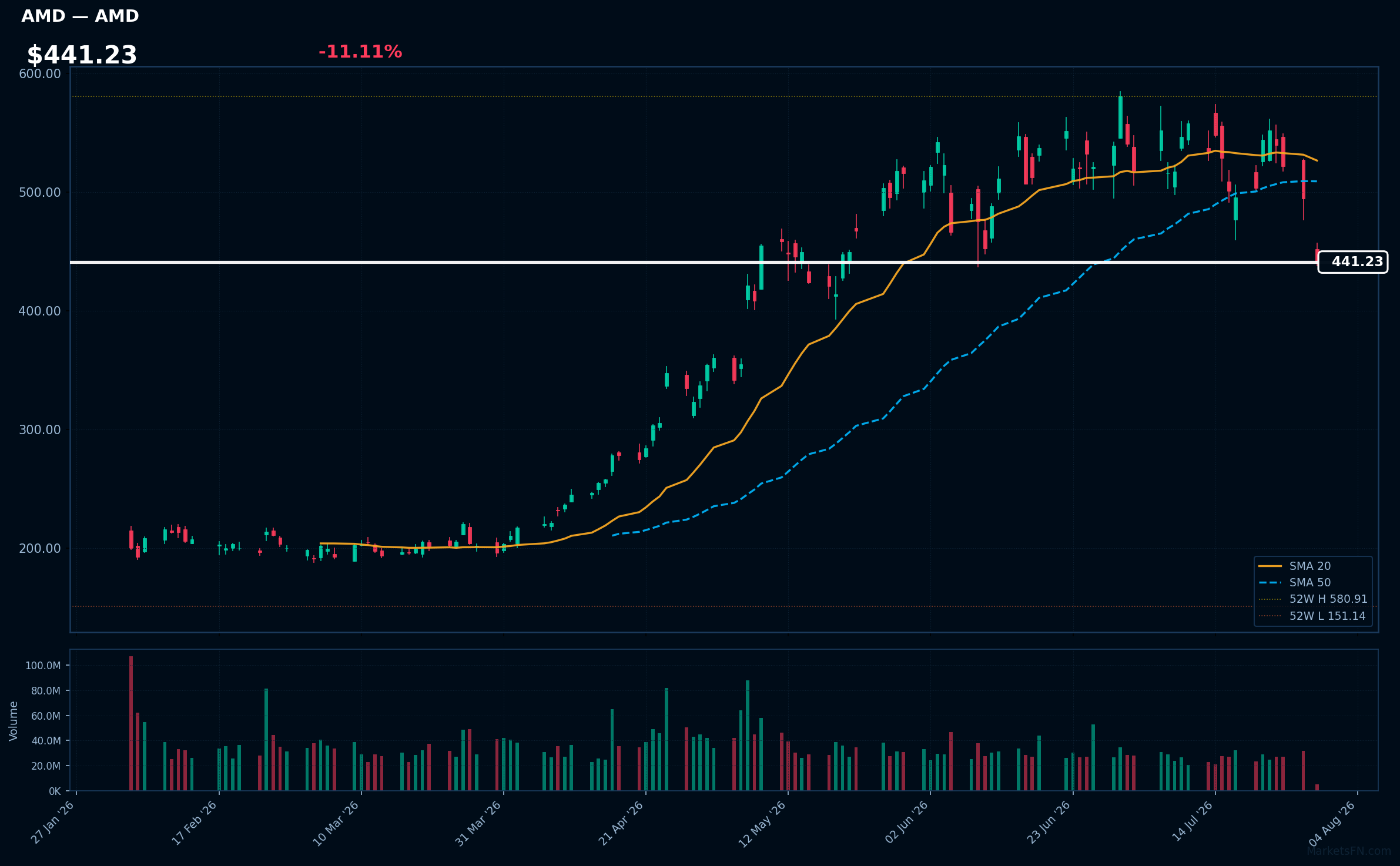
Task: Click the 20.0M volume axis label
Action: pyautogui.click(x=46, y=766)
